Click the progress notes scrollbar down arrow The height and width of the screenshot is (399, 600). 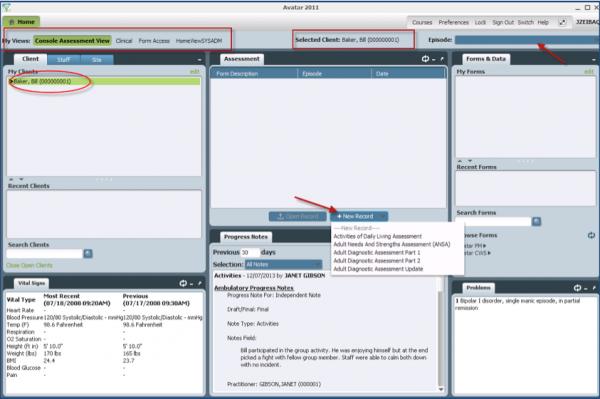(x=440, y=389)
